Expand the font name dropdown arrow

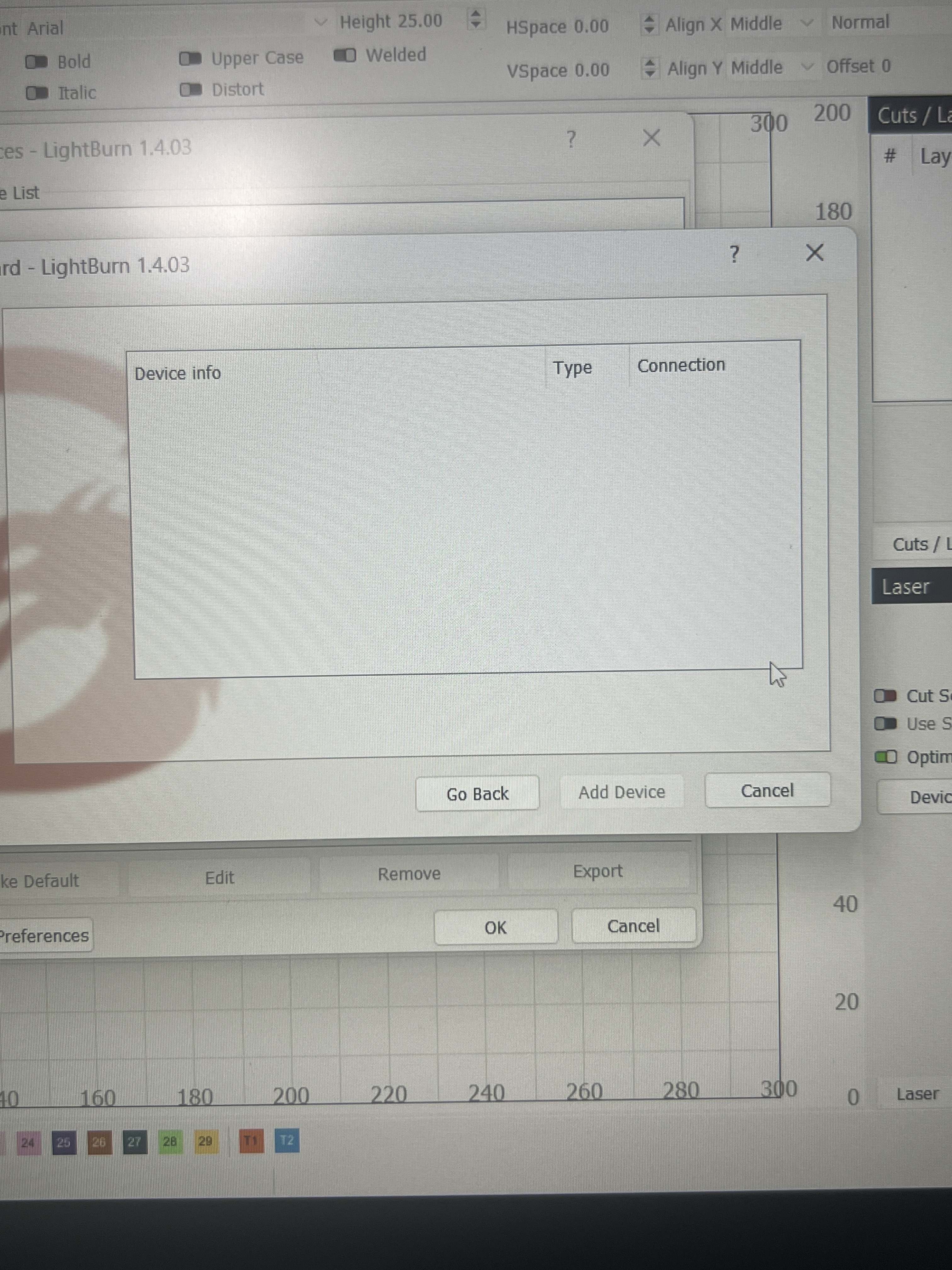[x=321, y=22]
